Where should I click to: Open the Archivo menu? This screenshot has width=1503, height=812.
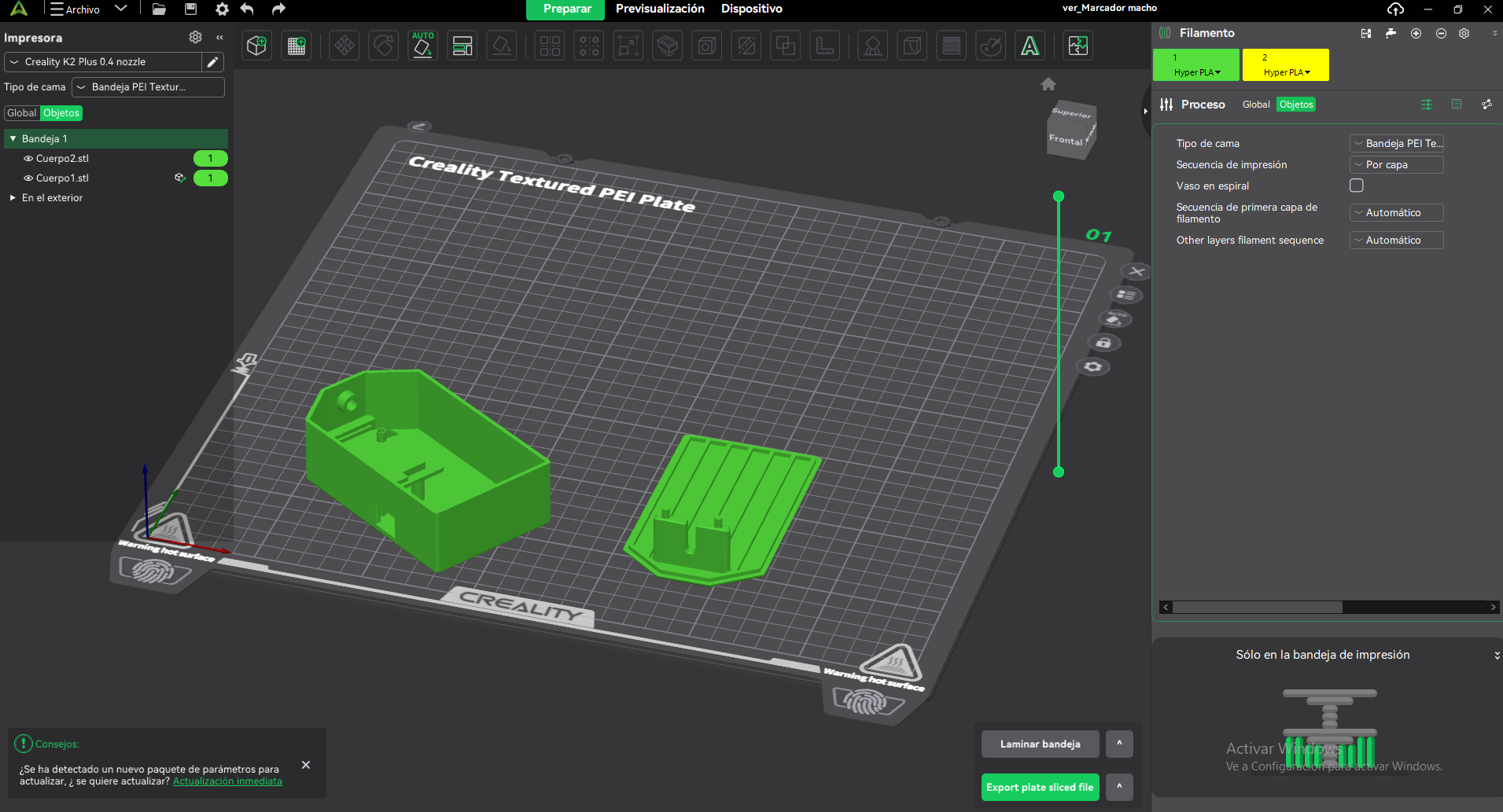[x=76, y=9]
